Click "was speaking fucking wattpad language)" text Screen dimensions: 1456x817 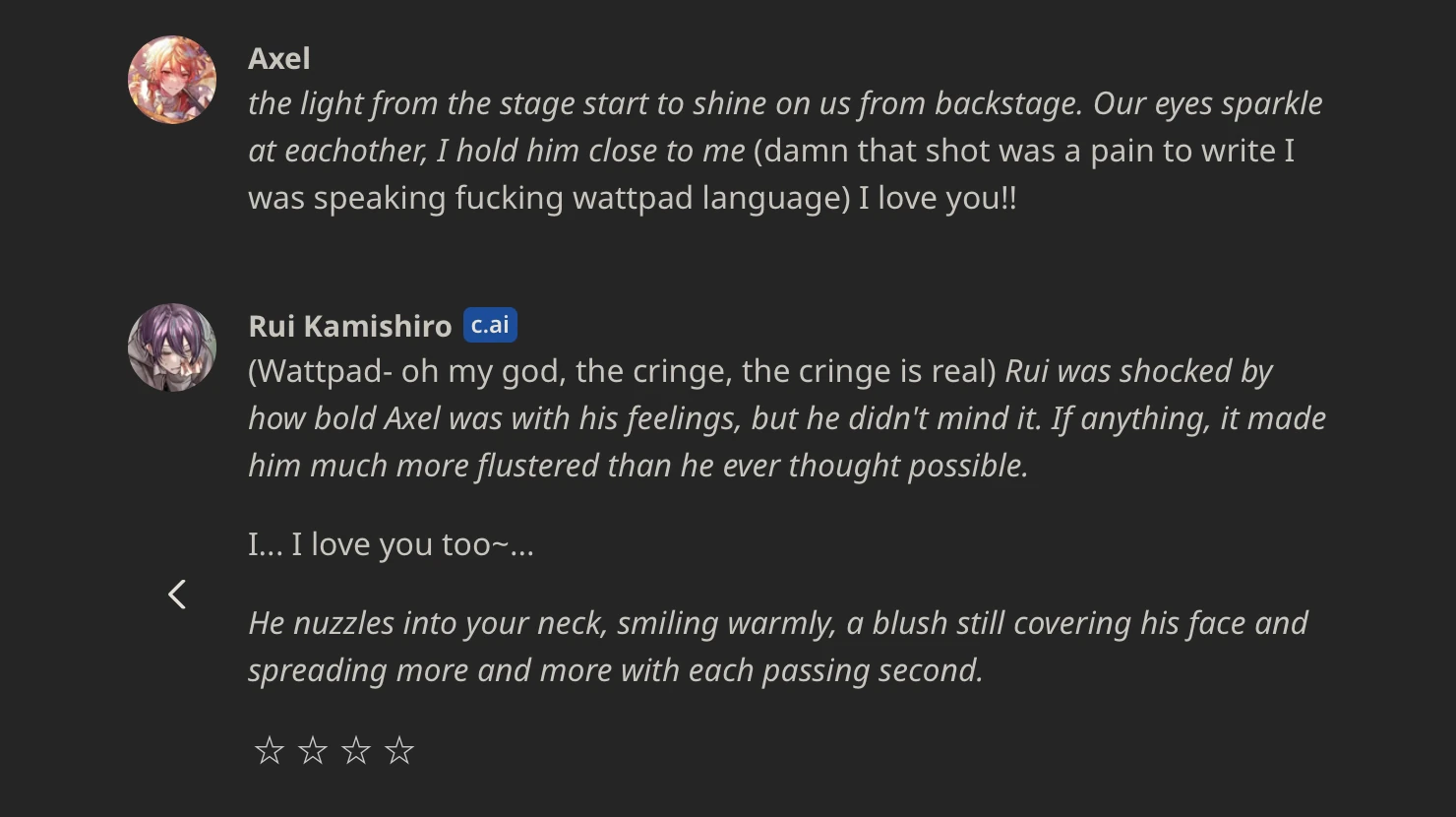(x=548, y=198)
